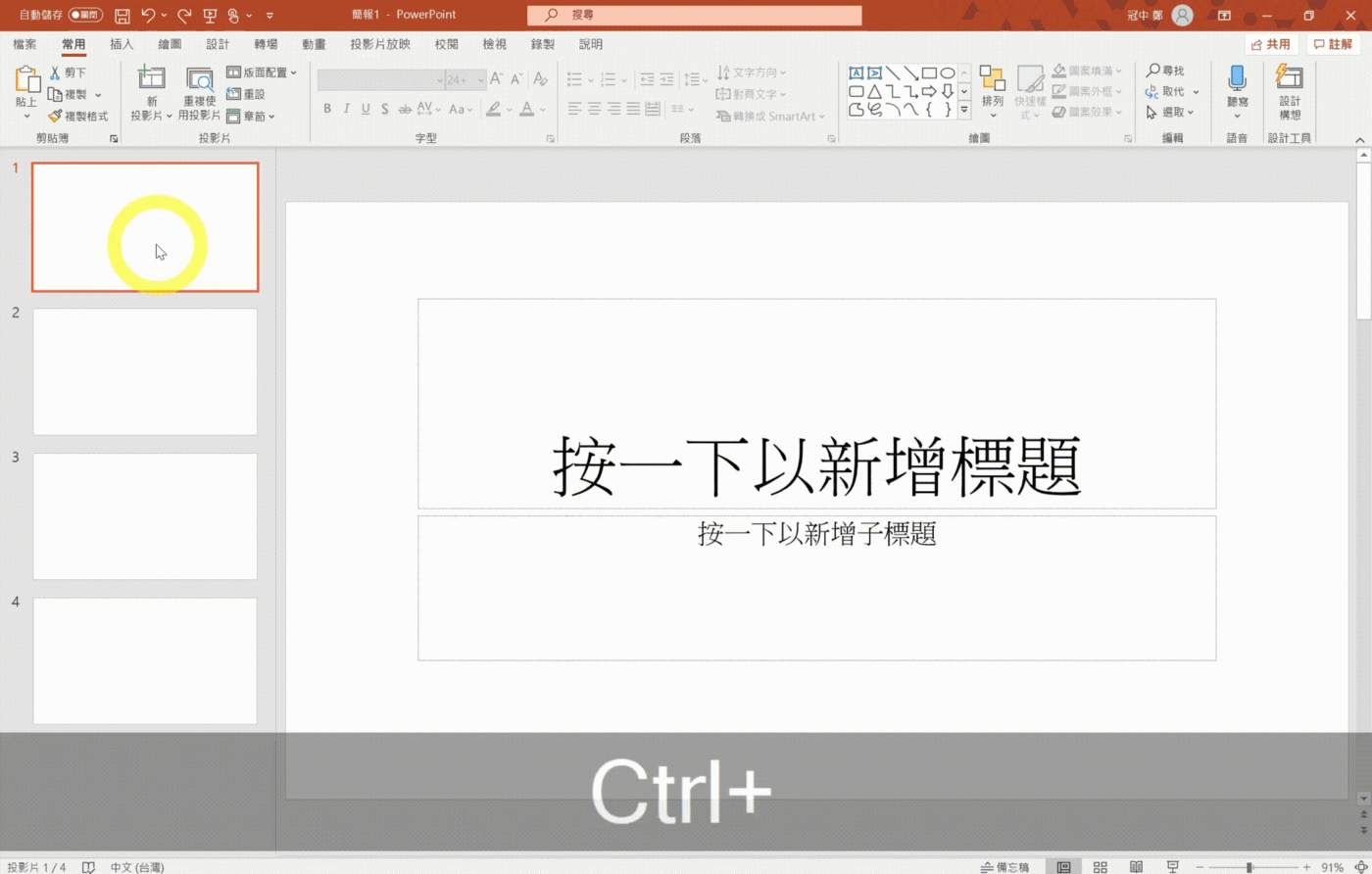
Task: Toggle AutoSave (自動儲存) switch
Action: (x=85, y=16)
